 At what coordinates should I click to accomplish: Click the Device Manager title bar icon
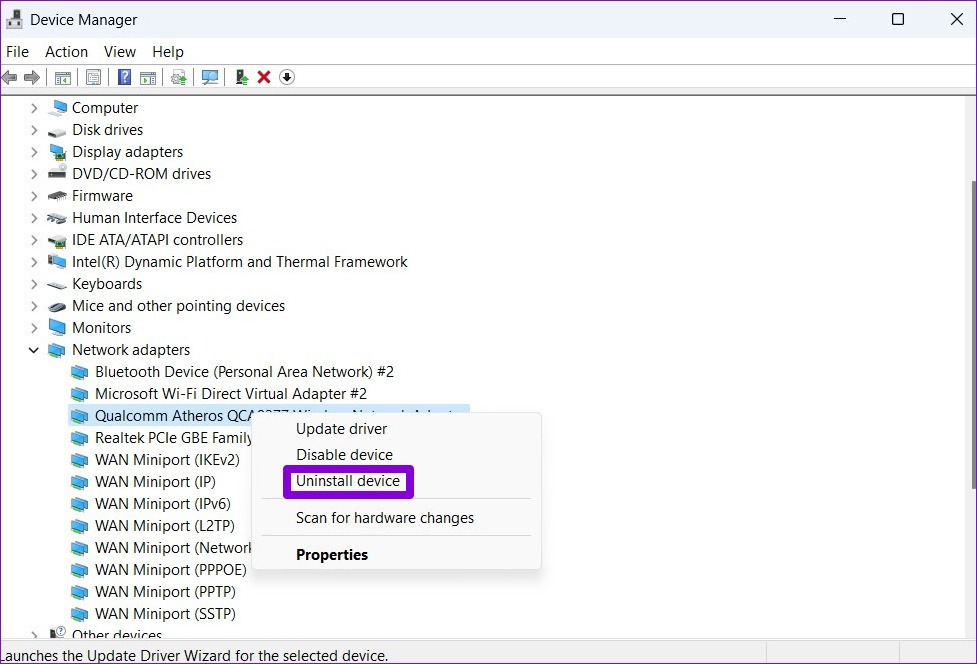coord(14,19)
